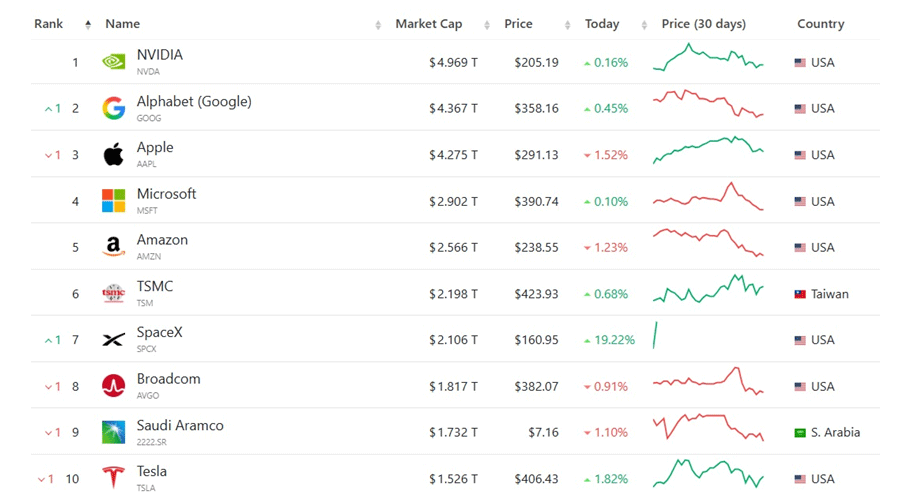
Task: Sort by Price column arrows
Action: click(x=567, y=25)
